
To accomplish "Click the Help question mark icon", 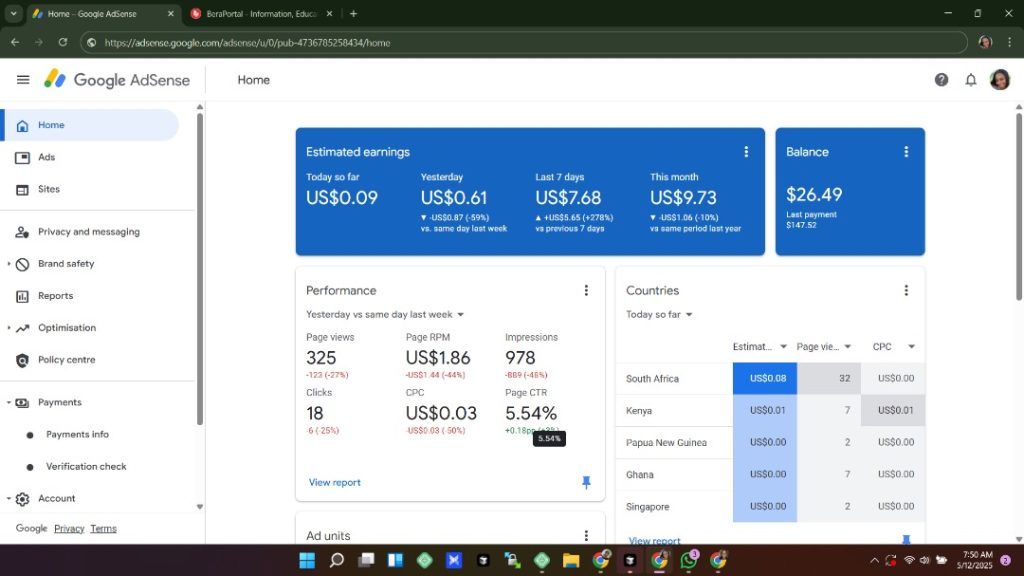I will pos(941,80).
